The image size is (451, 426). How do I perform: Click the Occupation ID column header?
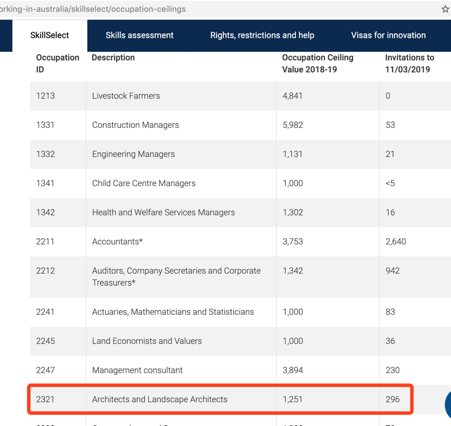[57, 63]
